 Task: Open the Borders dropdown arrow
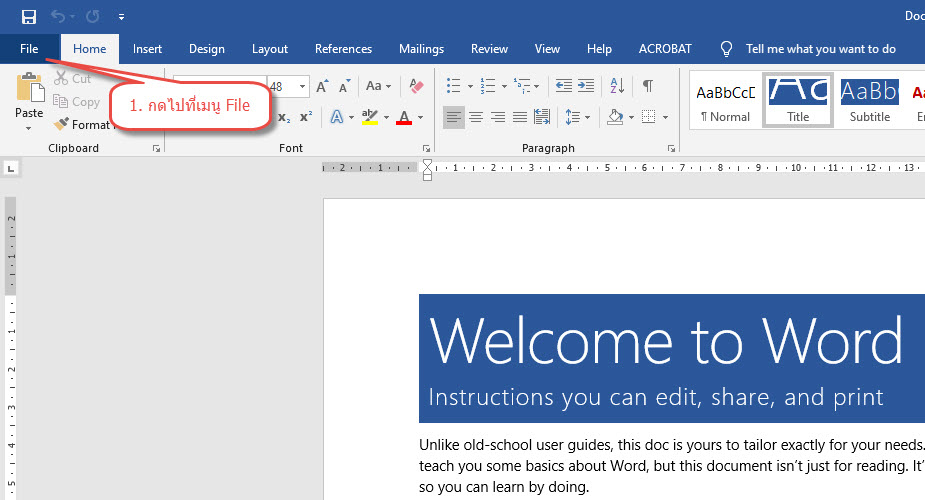(665, 117)
